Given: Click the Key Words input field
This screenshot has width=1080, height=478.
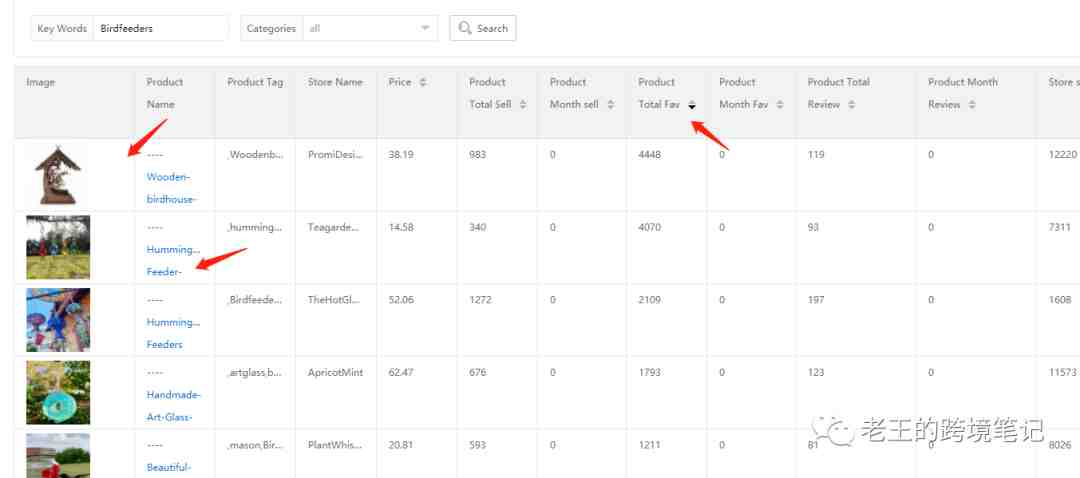Looking at the screenshot, I should pyautogui.click(x=160, y=28).
